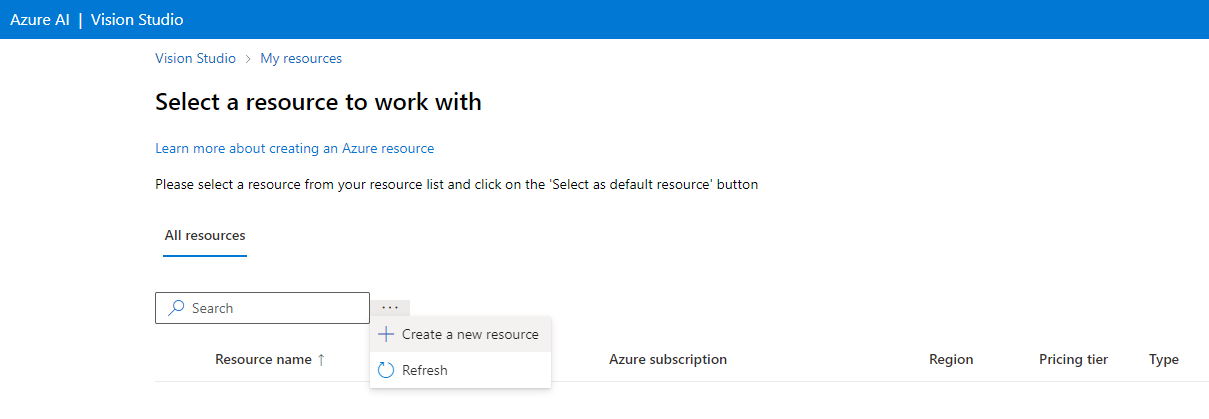Image resolution: width=1209 pixels, height=419 pixels.
Task: Click Vision Studio in the blue header
Action: point(137,20)
